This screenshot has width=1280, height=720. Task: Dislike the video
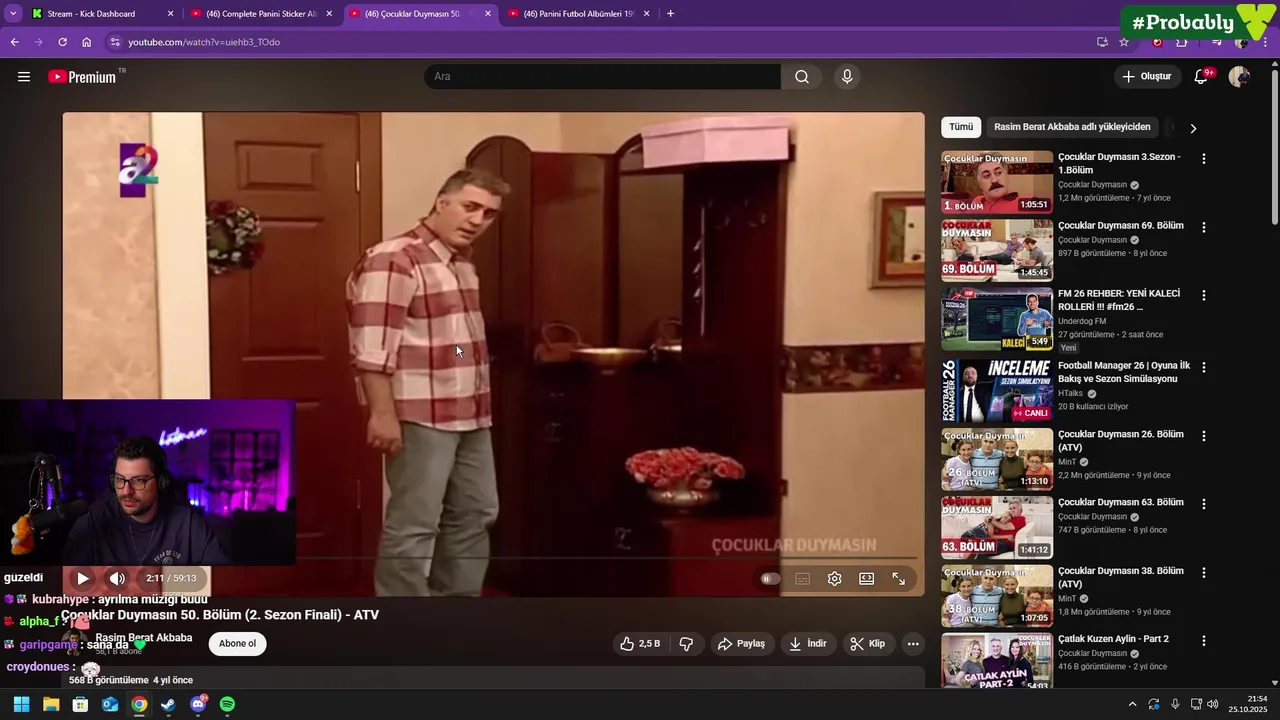coord(686,644)
